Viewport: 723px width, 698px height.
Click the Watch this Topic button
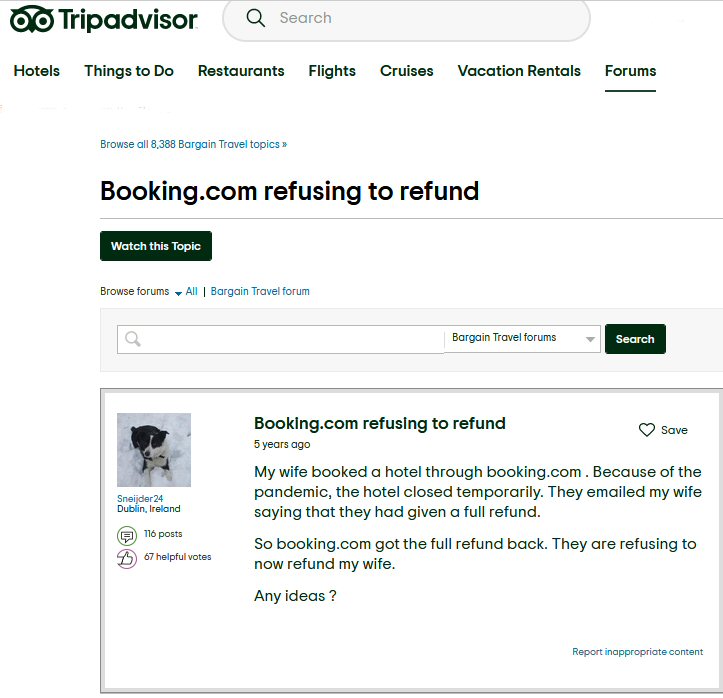156,246
